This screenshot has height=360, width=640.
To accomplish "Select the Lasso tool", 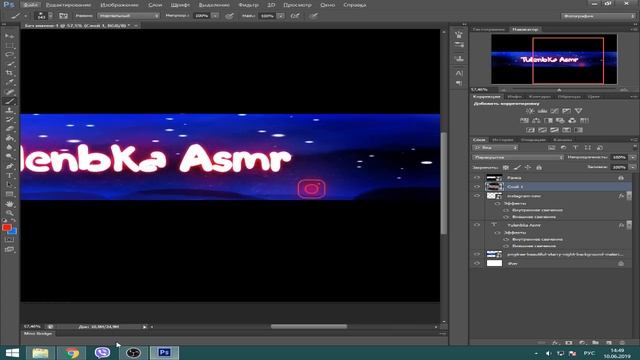I will [x=9, y=55].
